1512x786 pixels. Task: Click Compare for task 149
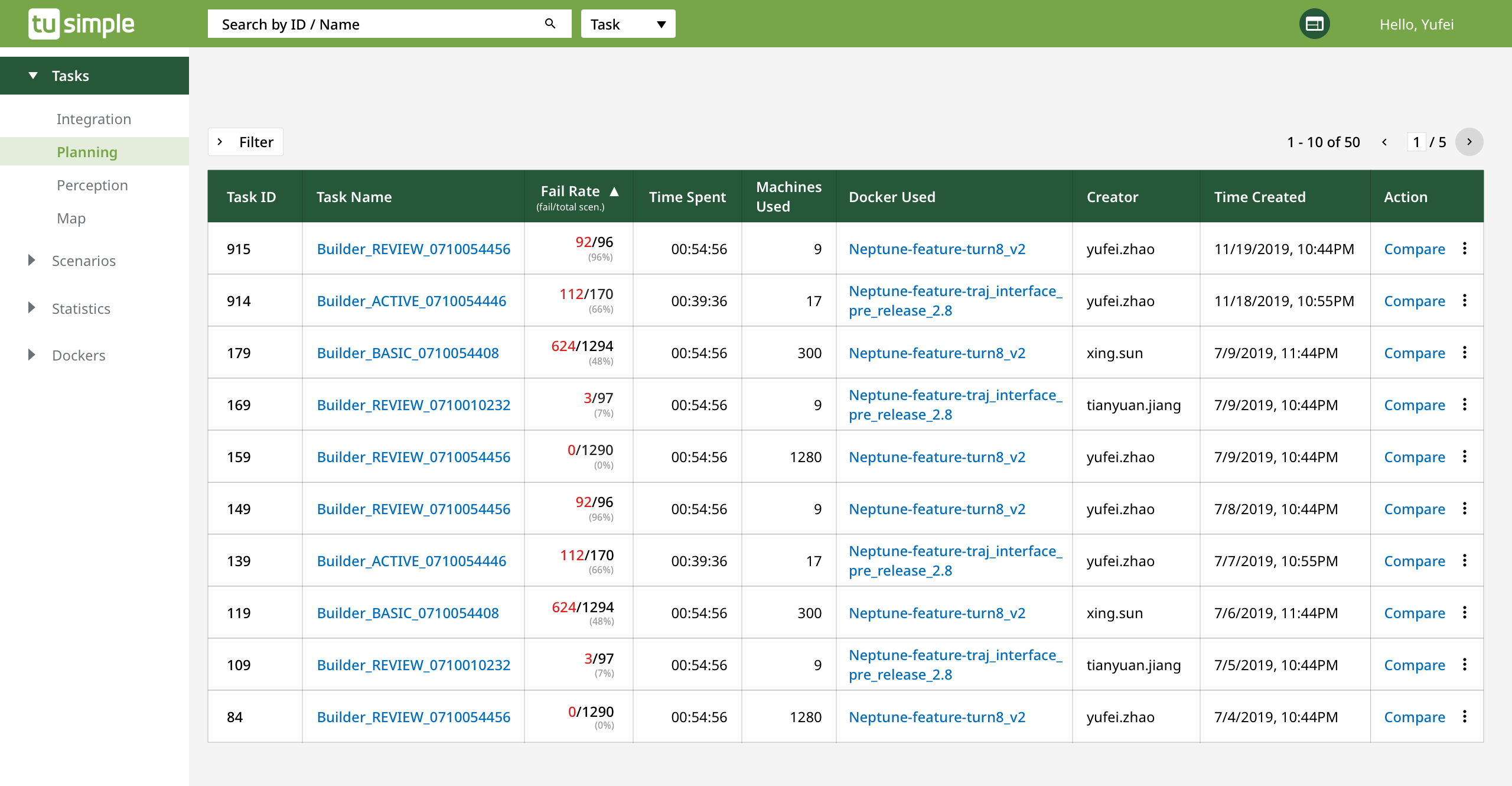[1415, 509]
